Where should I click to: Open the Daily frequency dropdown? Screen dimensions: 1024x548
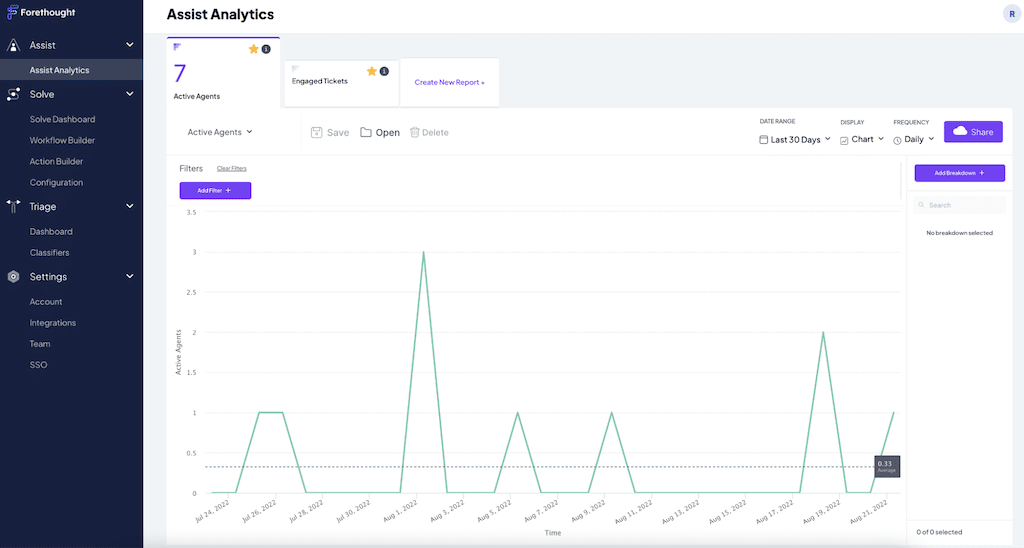914,140
